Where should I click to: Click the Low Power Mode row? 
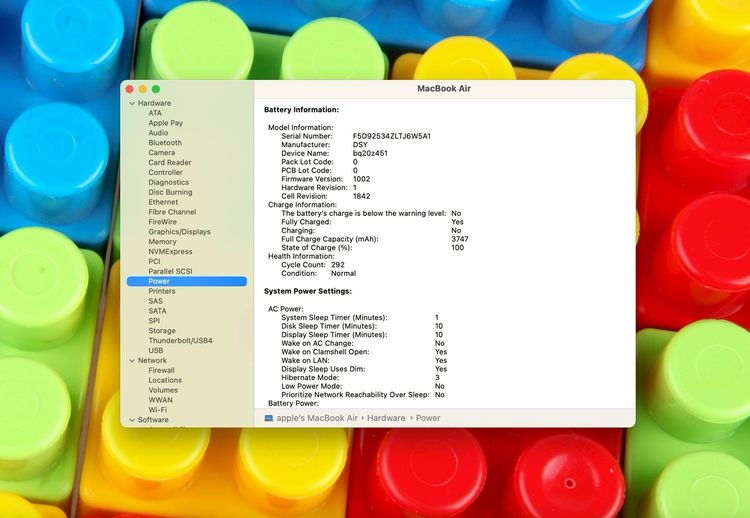[363, 386]
